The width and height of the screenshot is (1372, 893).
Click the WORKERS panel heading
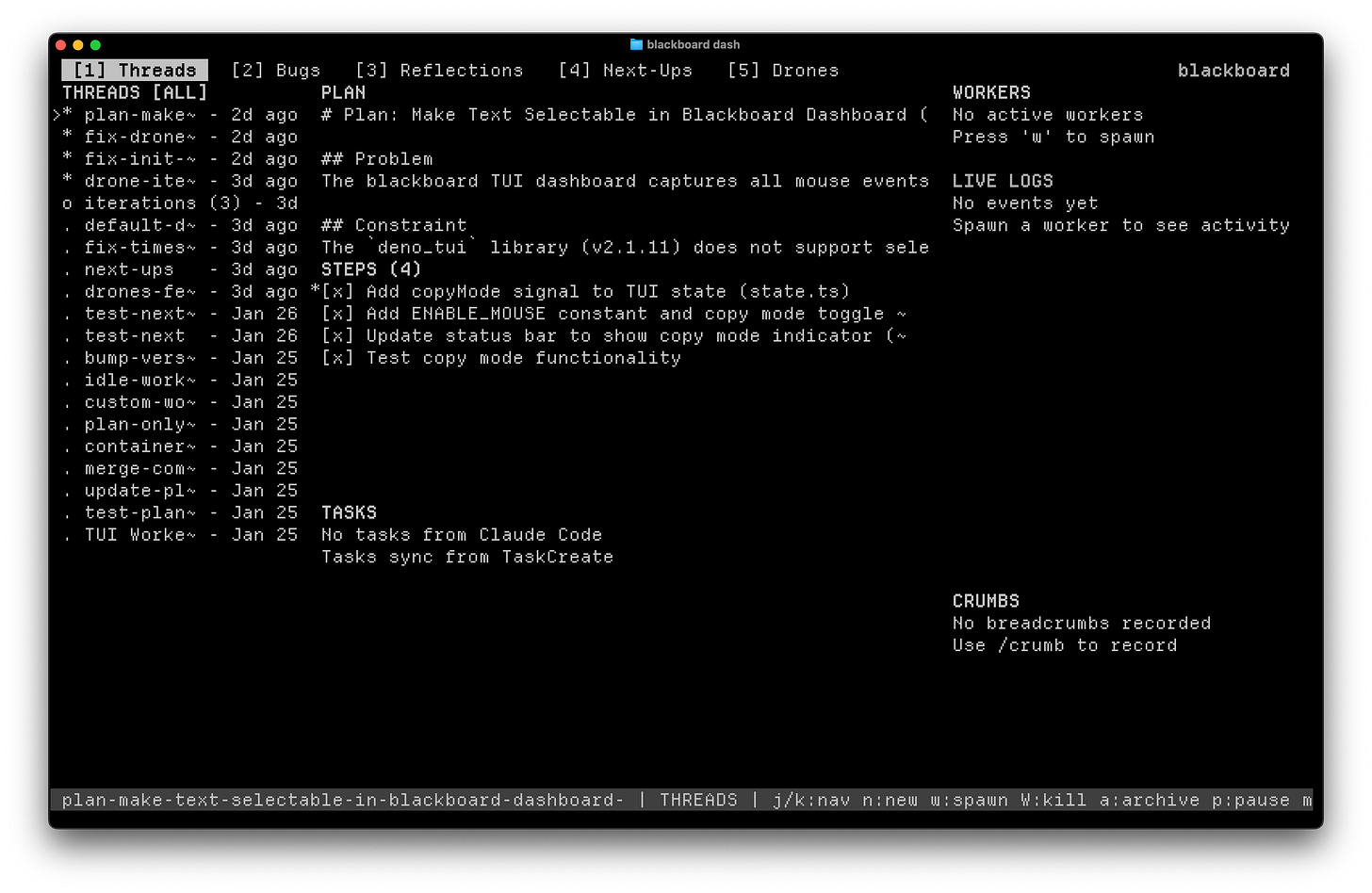(991, 93)
